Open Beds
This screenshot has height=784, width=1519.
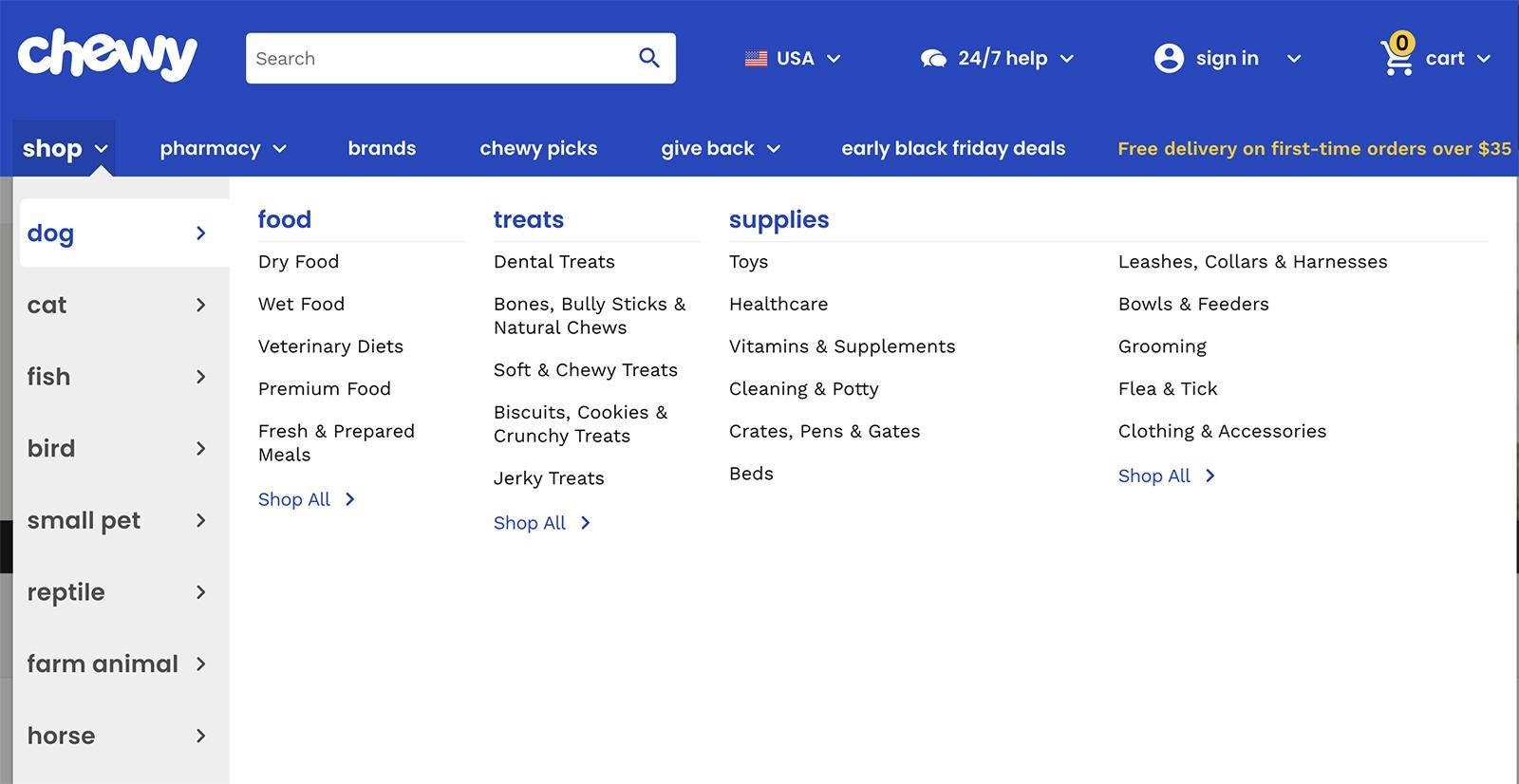click(x=751, y=474)
